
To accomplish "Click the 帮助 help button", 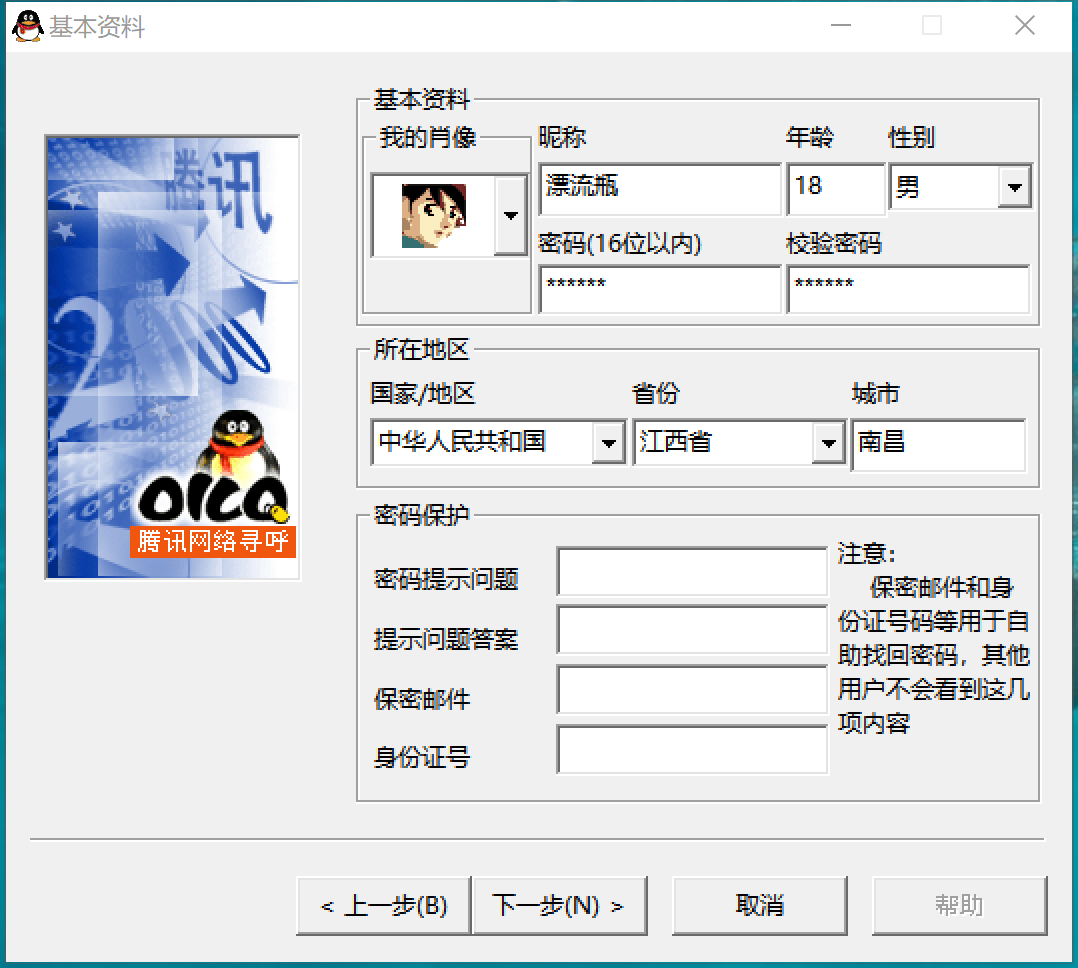I will coord(960,905).
